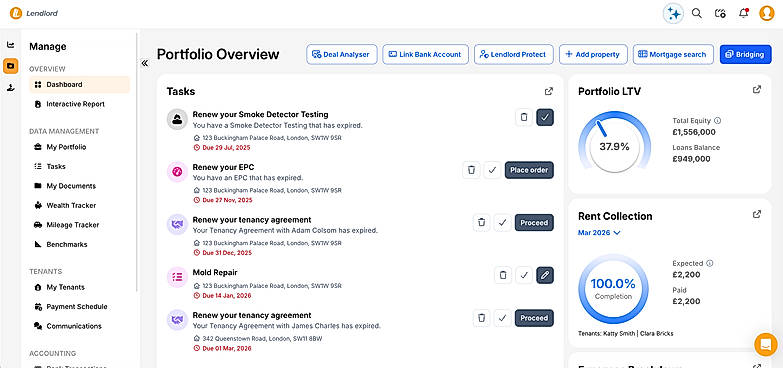Open the notifications bell
Viewport: 783px width, 368px height.
[x=744, y=13]
